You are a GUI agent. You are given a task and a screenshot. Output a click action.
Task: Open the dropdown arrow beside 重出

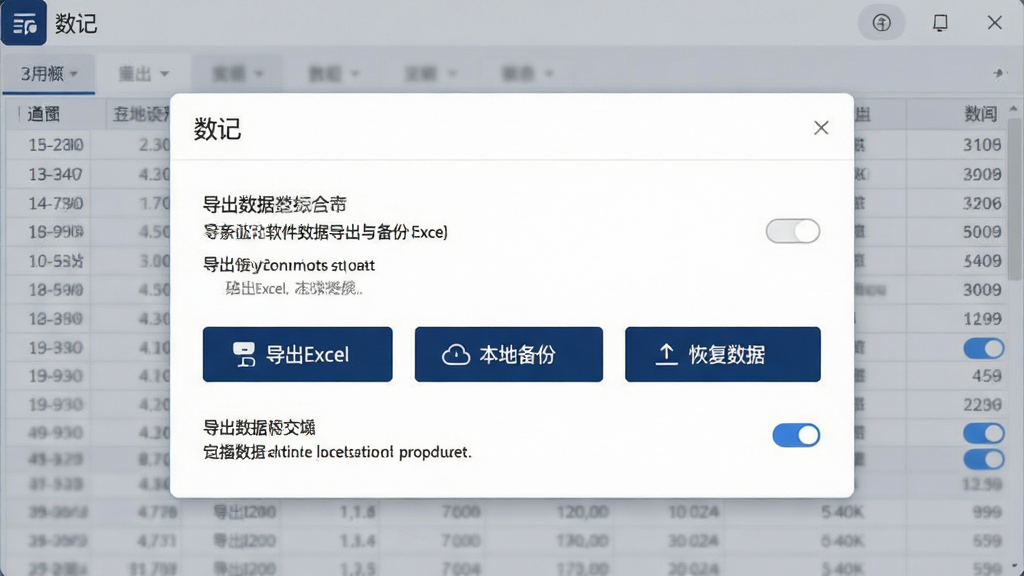click(x=165, y=74)
